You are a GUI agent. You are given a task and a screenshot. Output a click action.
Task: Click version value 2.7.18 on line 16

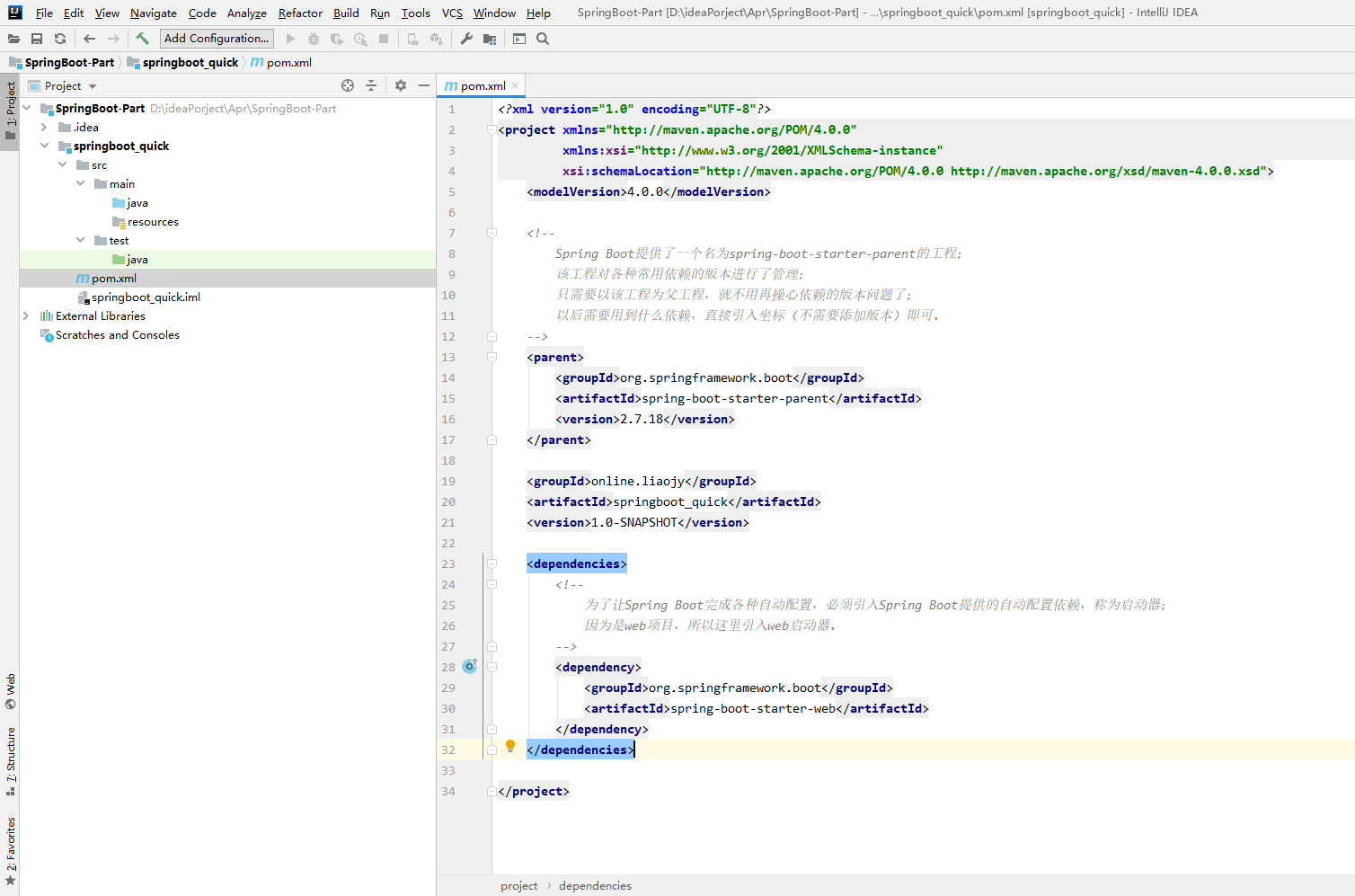642,419
